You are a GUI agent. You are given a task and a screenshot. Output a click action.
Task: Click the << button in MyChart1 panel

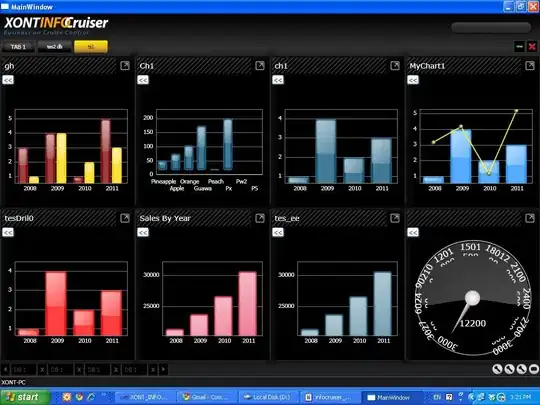(413, 80)
